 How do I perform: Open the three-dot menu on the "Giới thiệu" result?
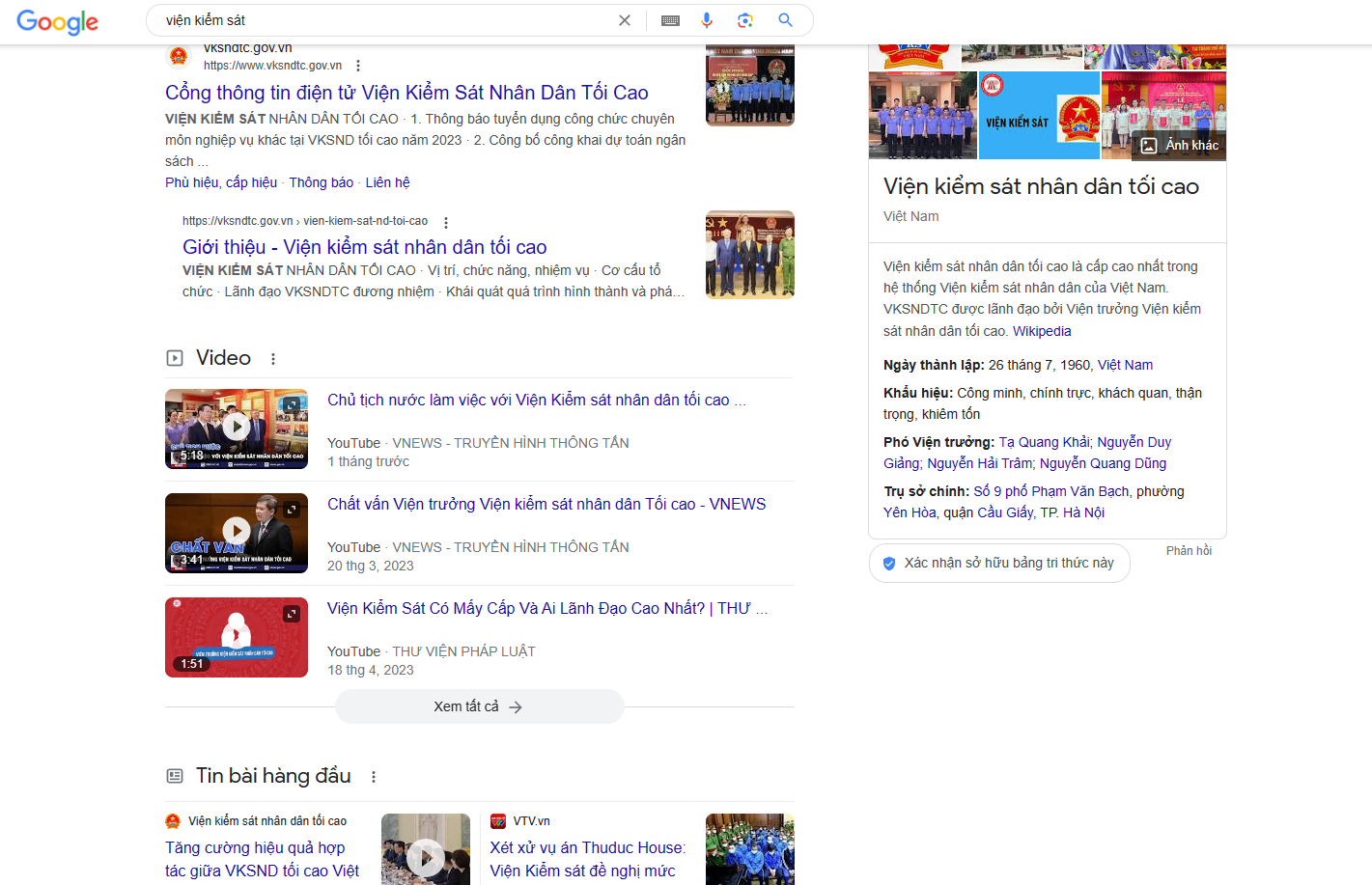click(445, 221)
